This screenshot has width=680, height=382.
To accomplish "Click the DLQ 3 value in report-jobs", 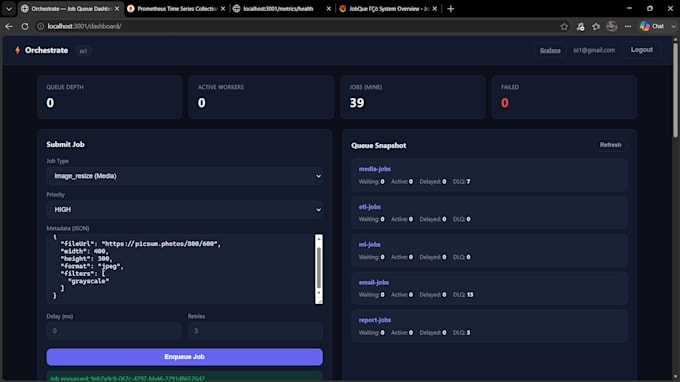I will 468,333.
